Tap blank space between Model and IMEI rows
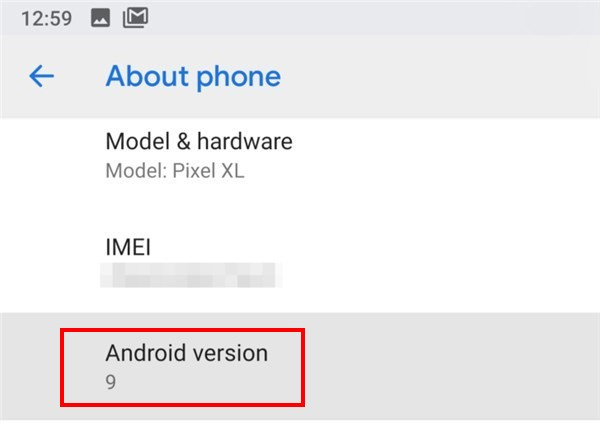This screenshot has width=600, height=425. (x=300, y=208)
